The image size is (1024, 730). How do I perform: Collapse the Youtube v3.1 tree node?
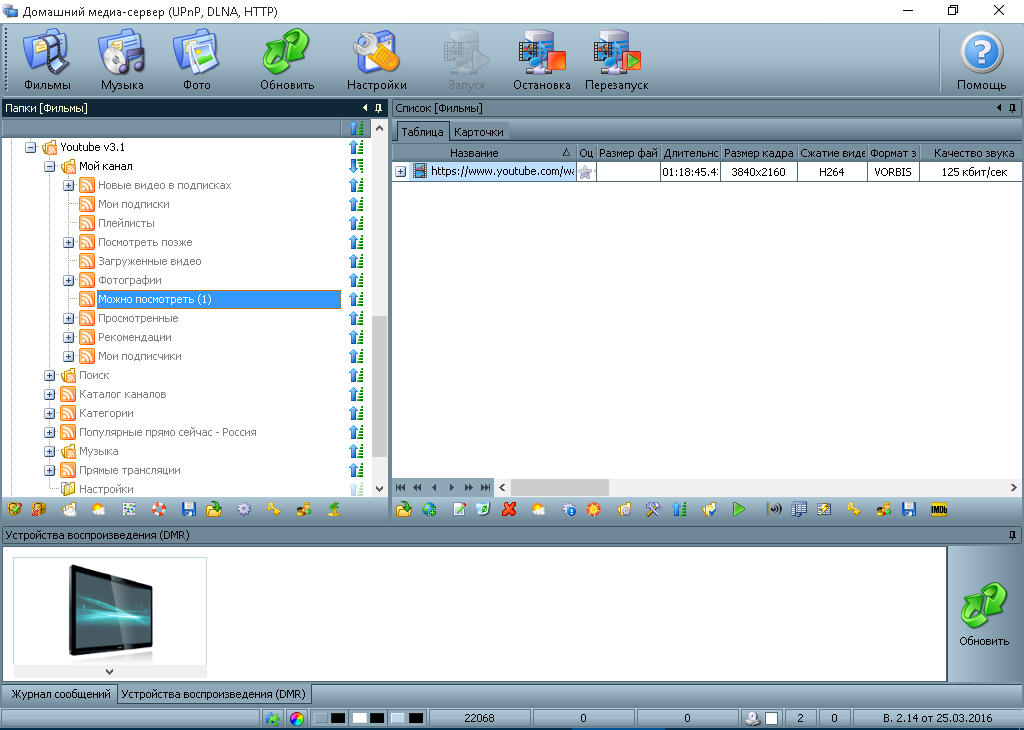(31, 147)
